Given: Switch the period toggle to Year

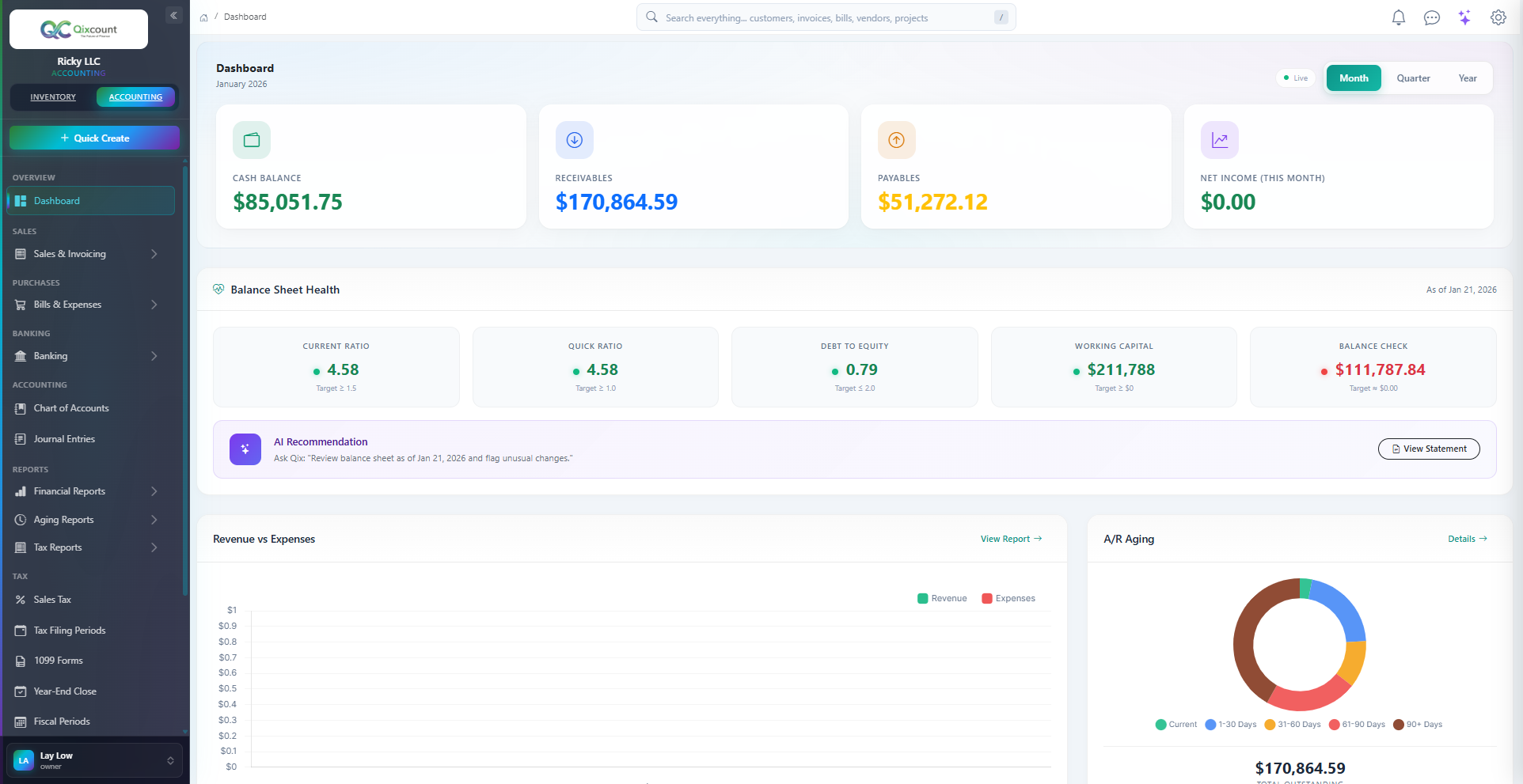Looking at the screenshot, I should (x=1467, y=78).
